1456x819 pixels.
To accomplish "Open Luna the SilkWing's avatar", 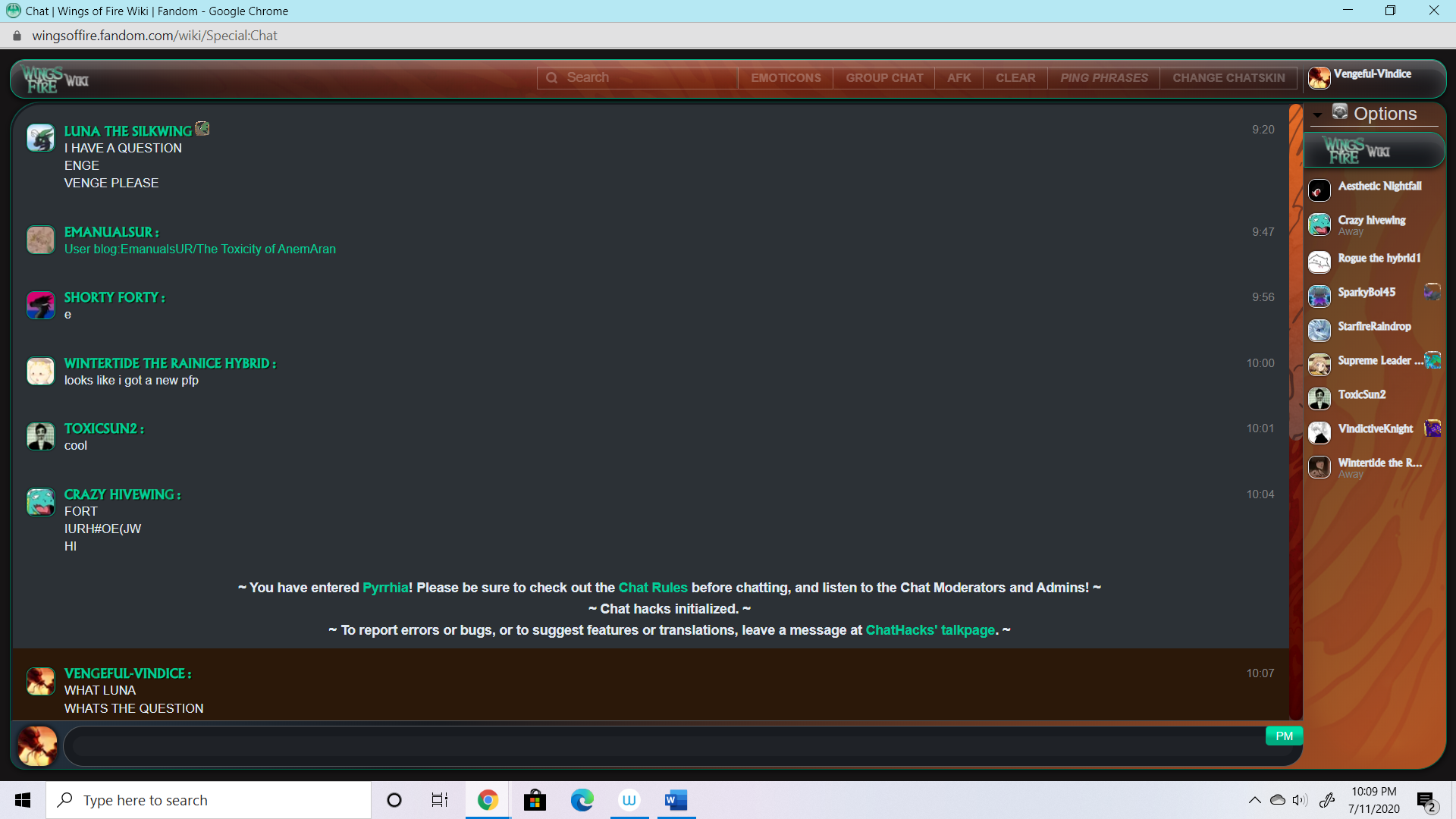I will pyautogui.click(x=40, y=138).
